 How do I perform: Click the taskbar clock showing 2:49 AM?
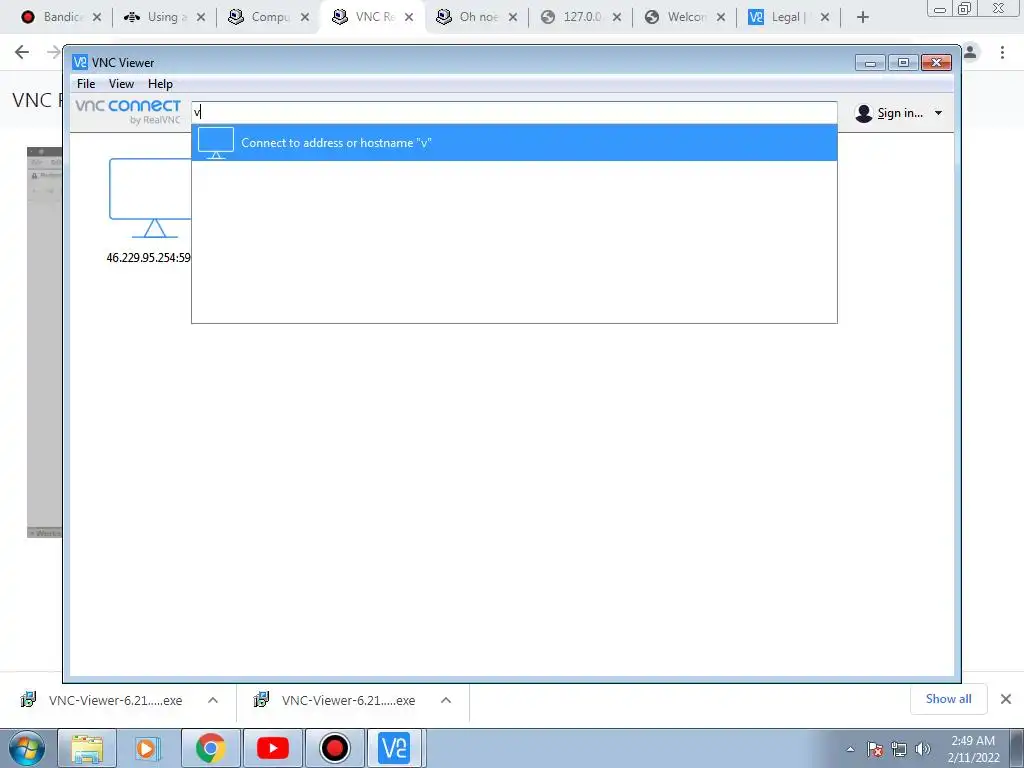click(974, 749)
